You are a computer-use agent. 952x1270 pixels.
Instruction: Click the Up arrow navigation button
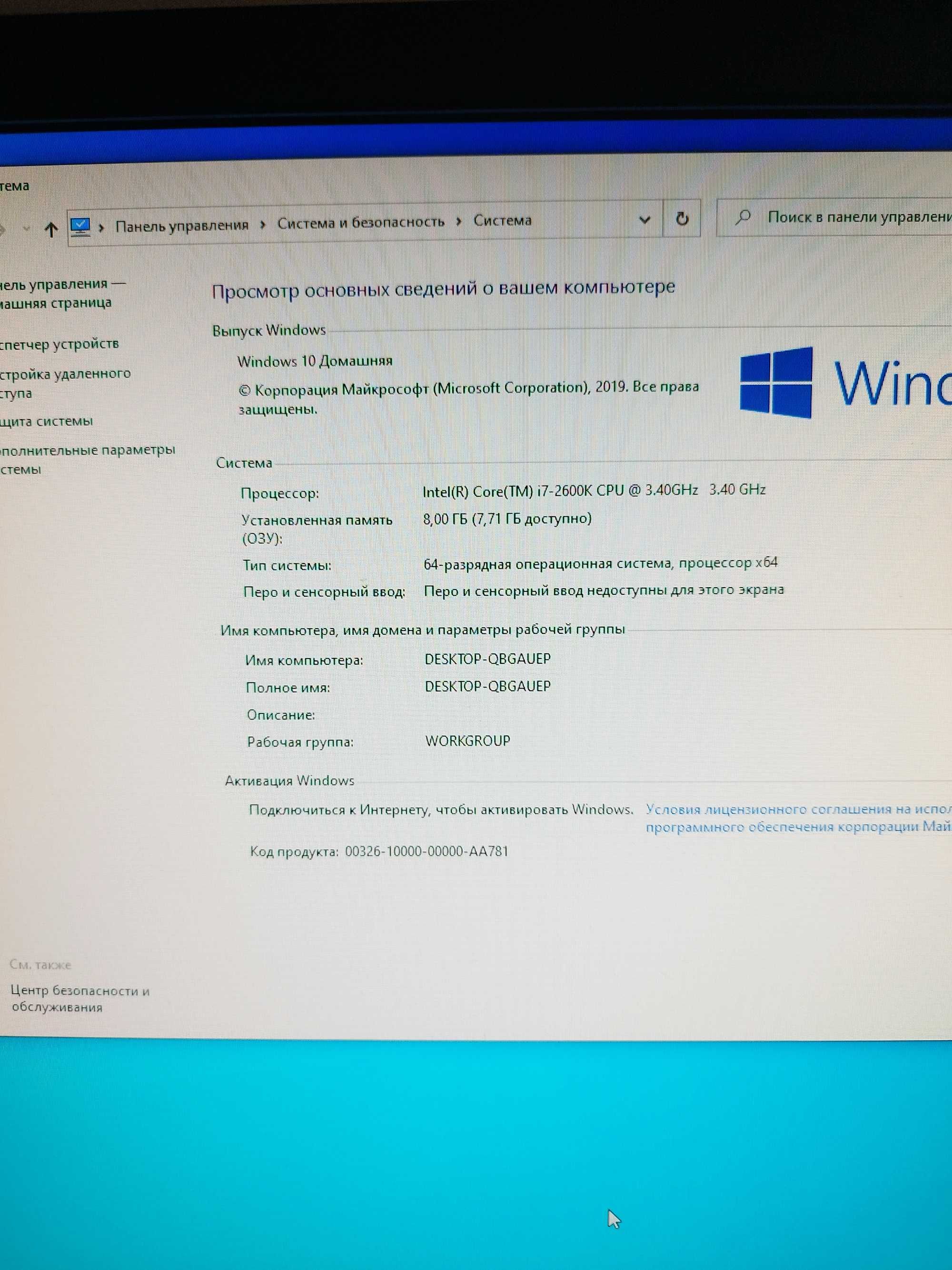coord(51,230)
